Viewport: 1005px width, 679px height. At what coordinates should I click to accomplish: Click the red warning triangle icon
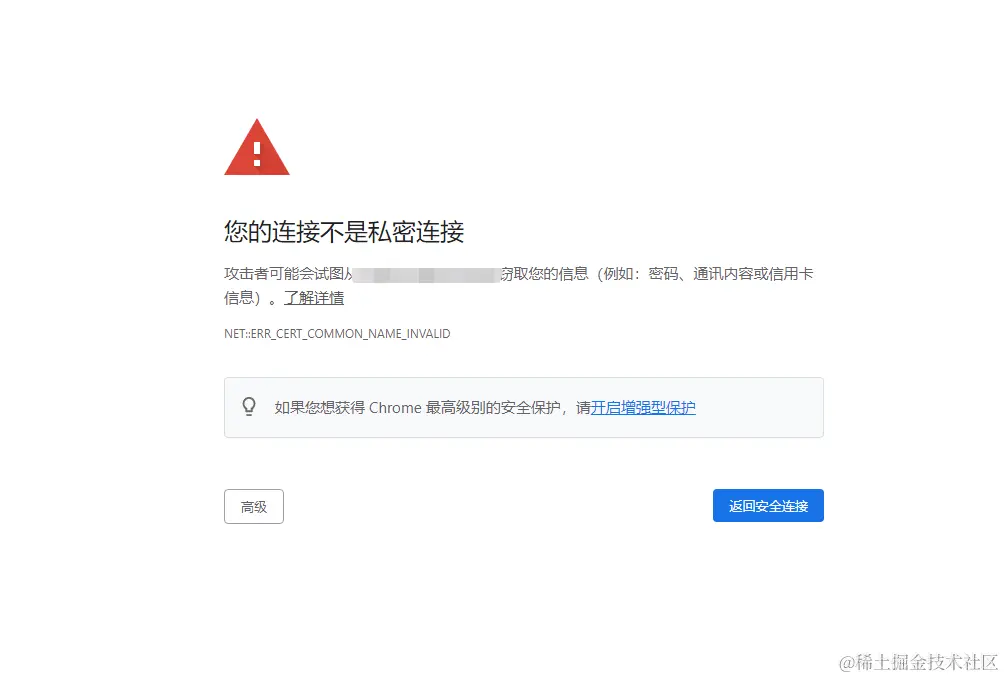pyautogui.click(x=256, y=147)
